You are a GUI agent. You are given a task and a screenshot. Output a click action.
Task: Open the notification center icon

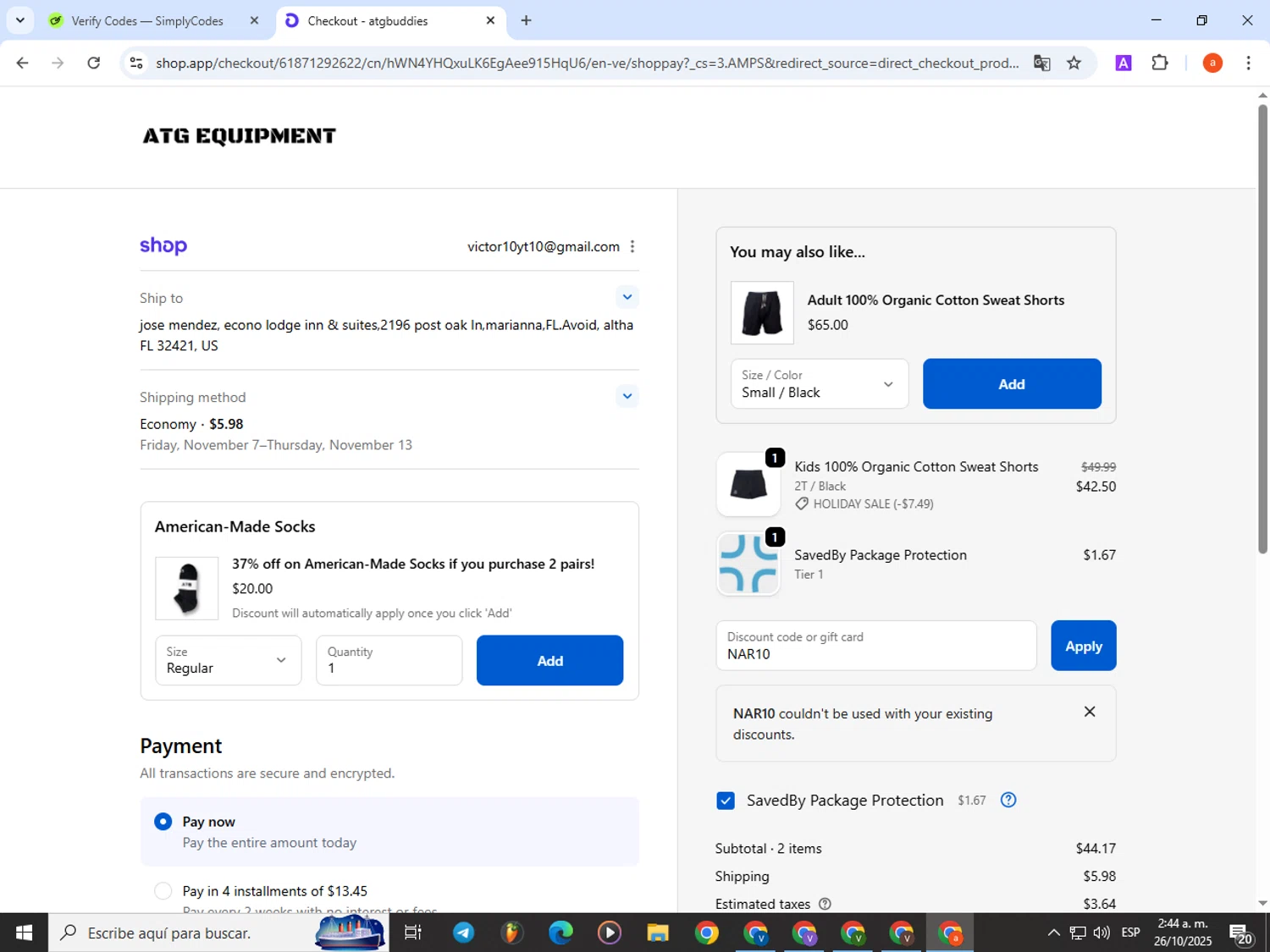1242,933
